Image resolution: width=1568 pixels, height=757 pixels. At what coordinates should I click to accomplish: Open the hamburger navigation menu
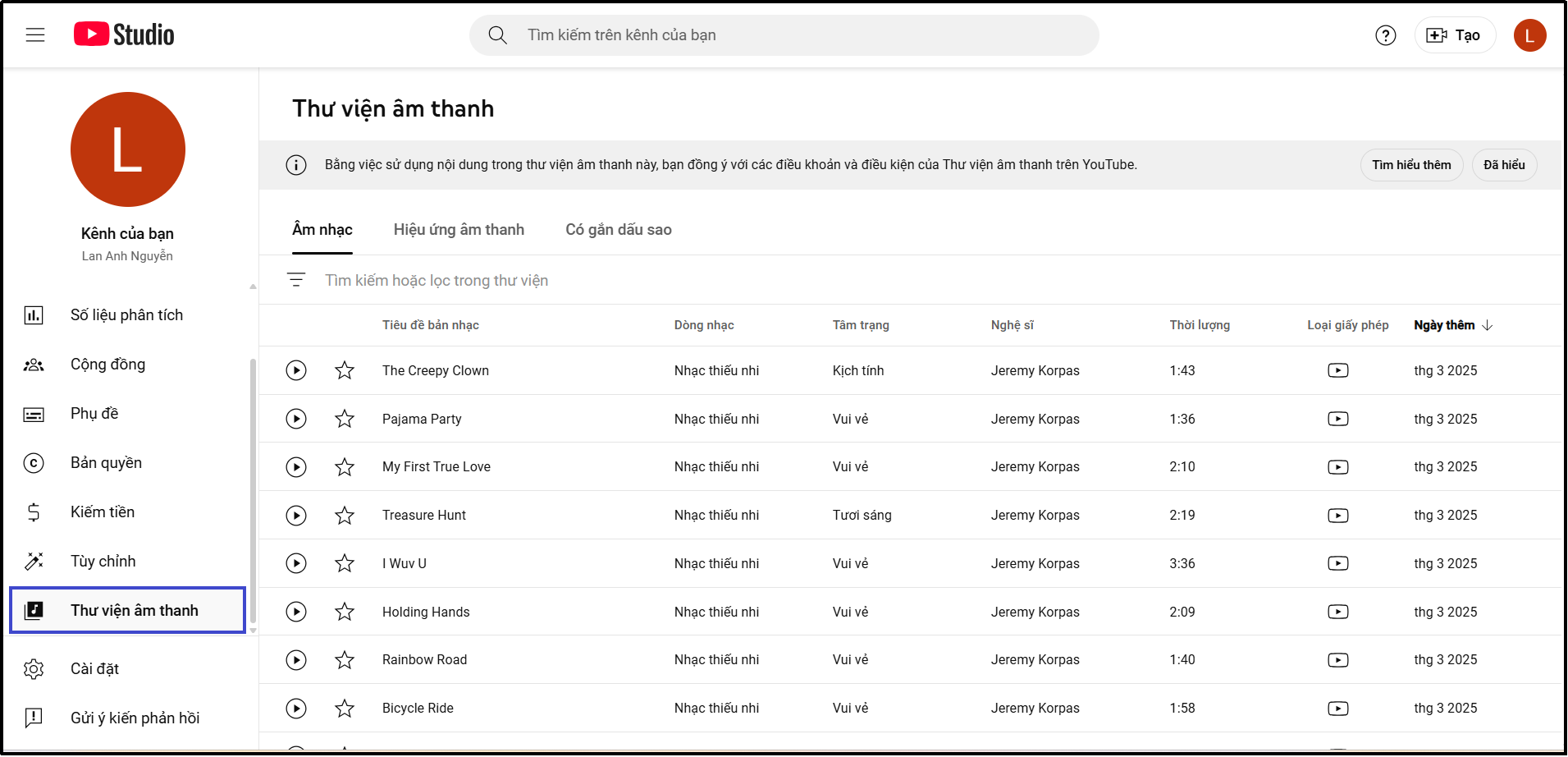click(34, 34)
